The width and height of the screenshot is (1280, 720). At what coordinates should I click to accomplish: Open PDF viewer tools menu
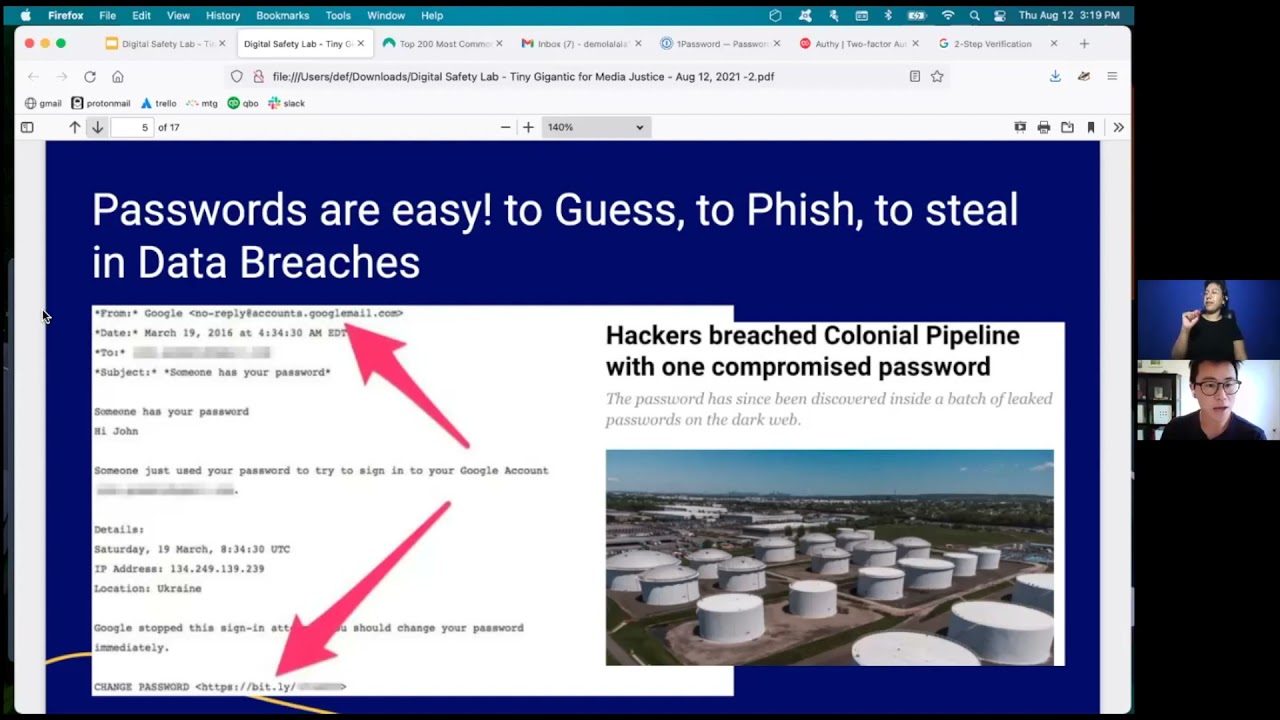[1118, 127]
